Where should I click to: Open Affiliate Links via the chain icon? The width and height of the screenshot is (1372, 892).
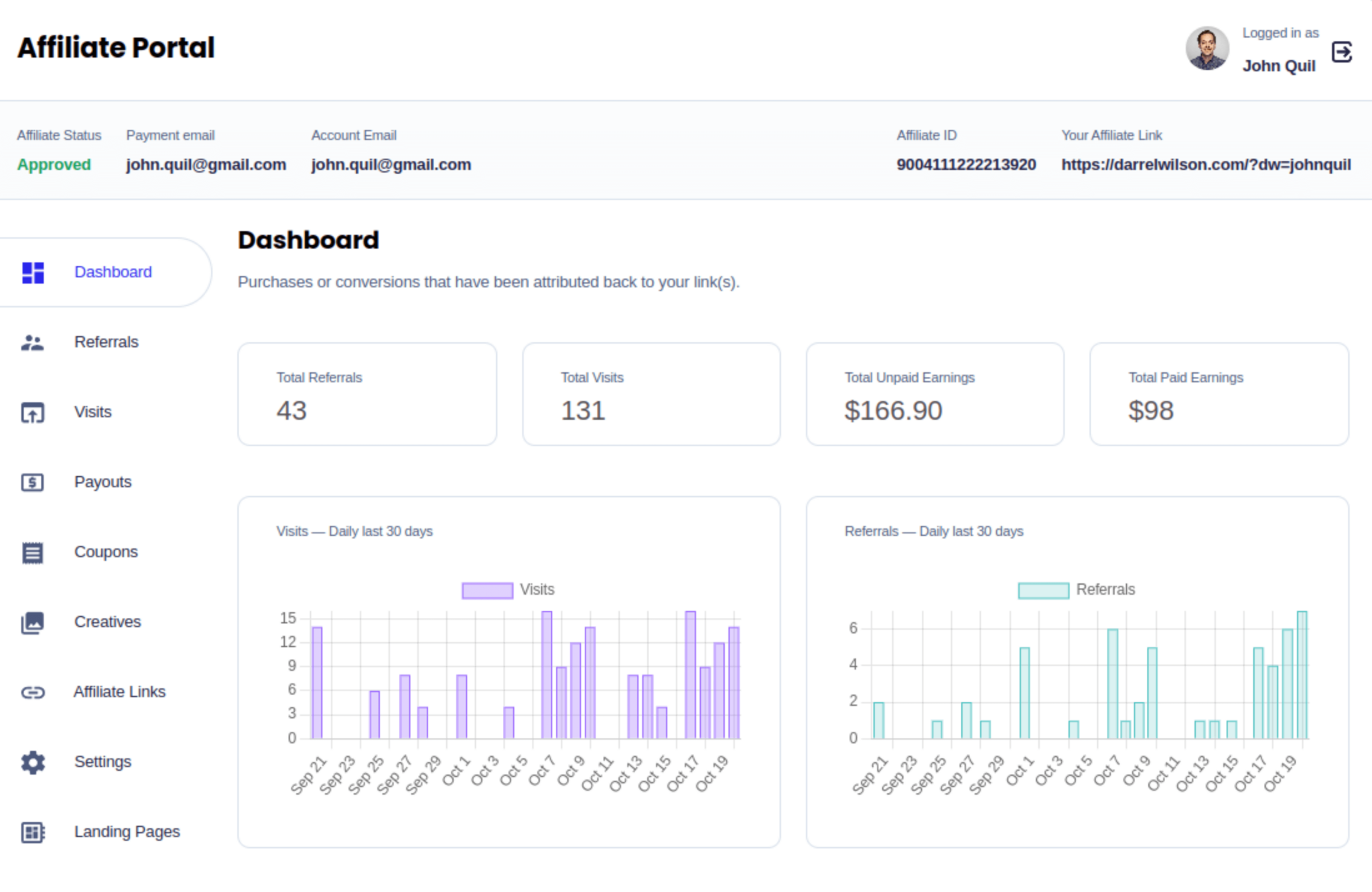31,692
